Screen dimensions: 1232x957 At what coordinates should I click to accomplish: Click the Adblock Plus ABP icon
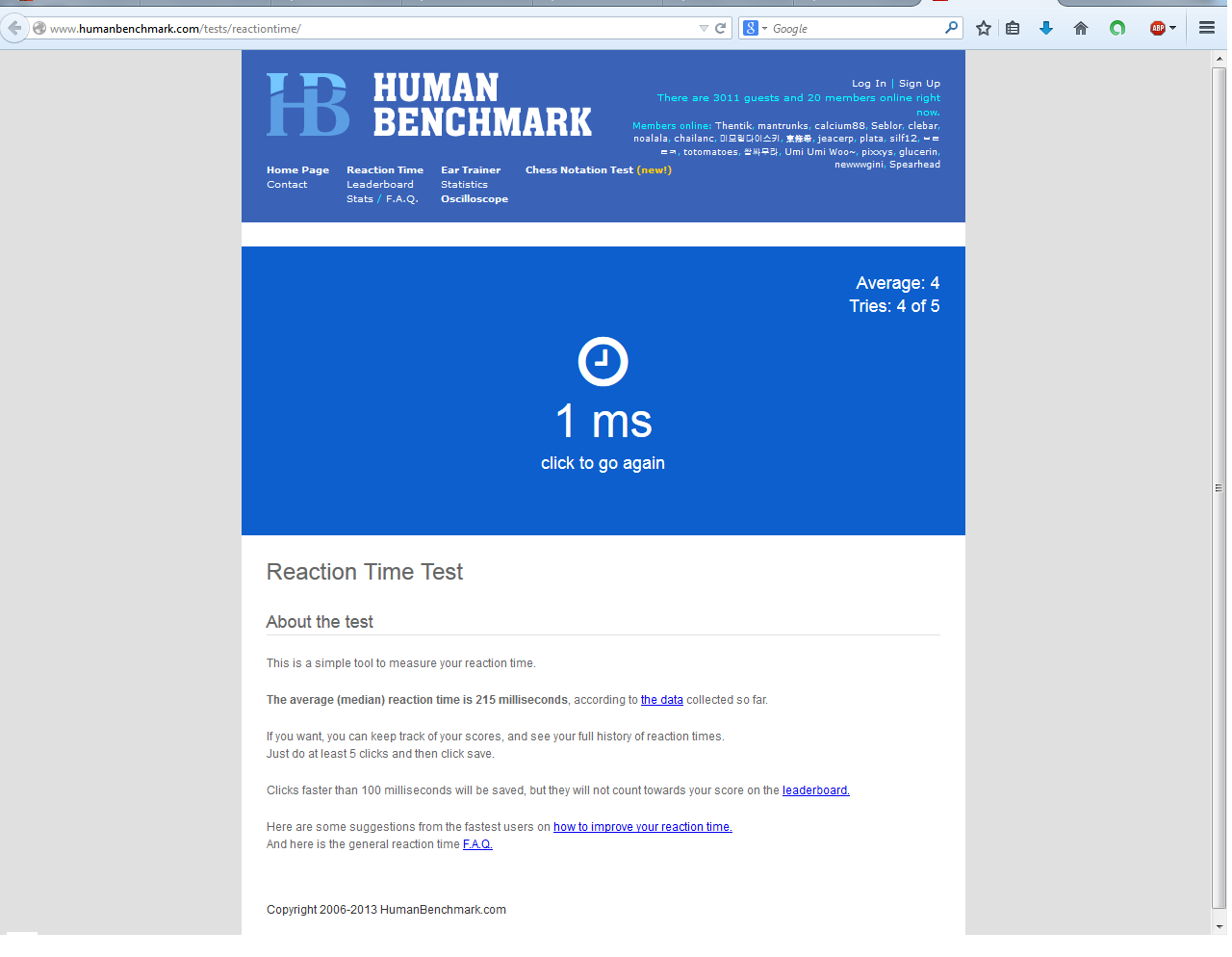[1157, 28]
